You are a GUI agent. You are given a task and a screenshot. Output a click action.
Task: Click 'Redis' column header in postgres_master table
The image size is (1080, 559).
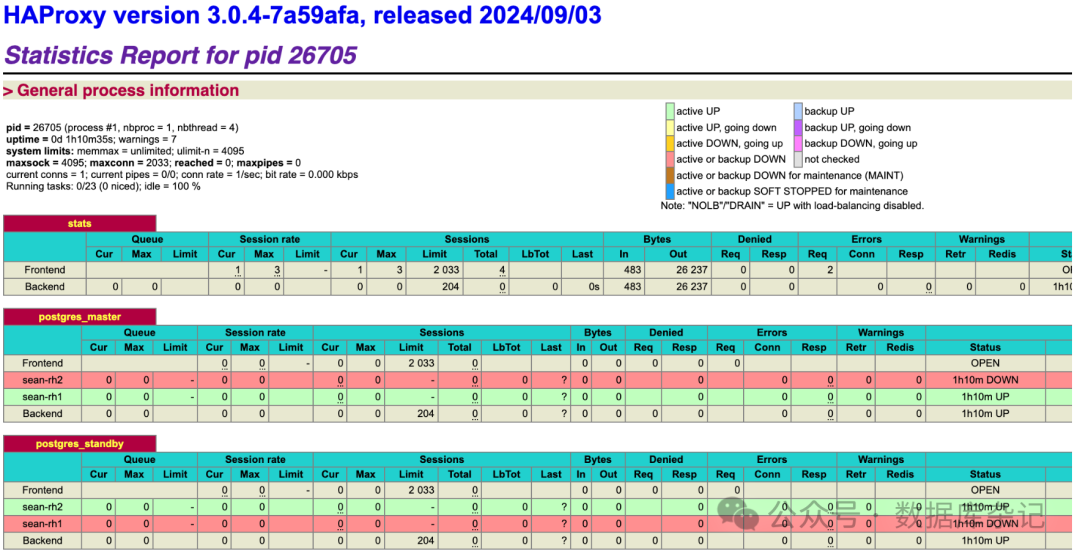coord(900,348)
